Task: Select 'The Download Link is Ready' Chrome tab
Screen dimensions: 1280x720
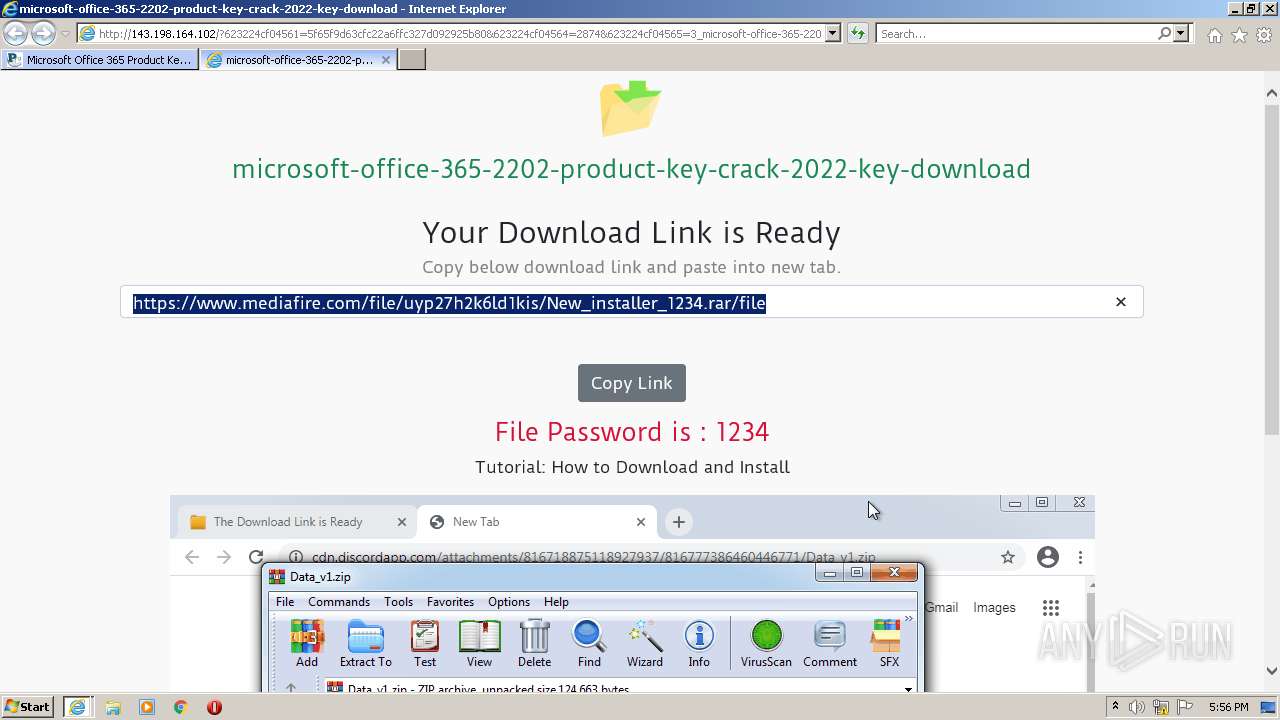Action: (x=297, y=522)
